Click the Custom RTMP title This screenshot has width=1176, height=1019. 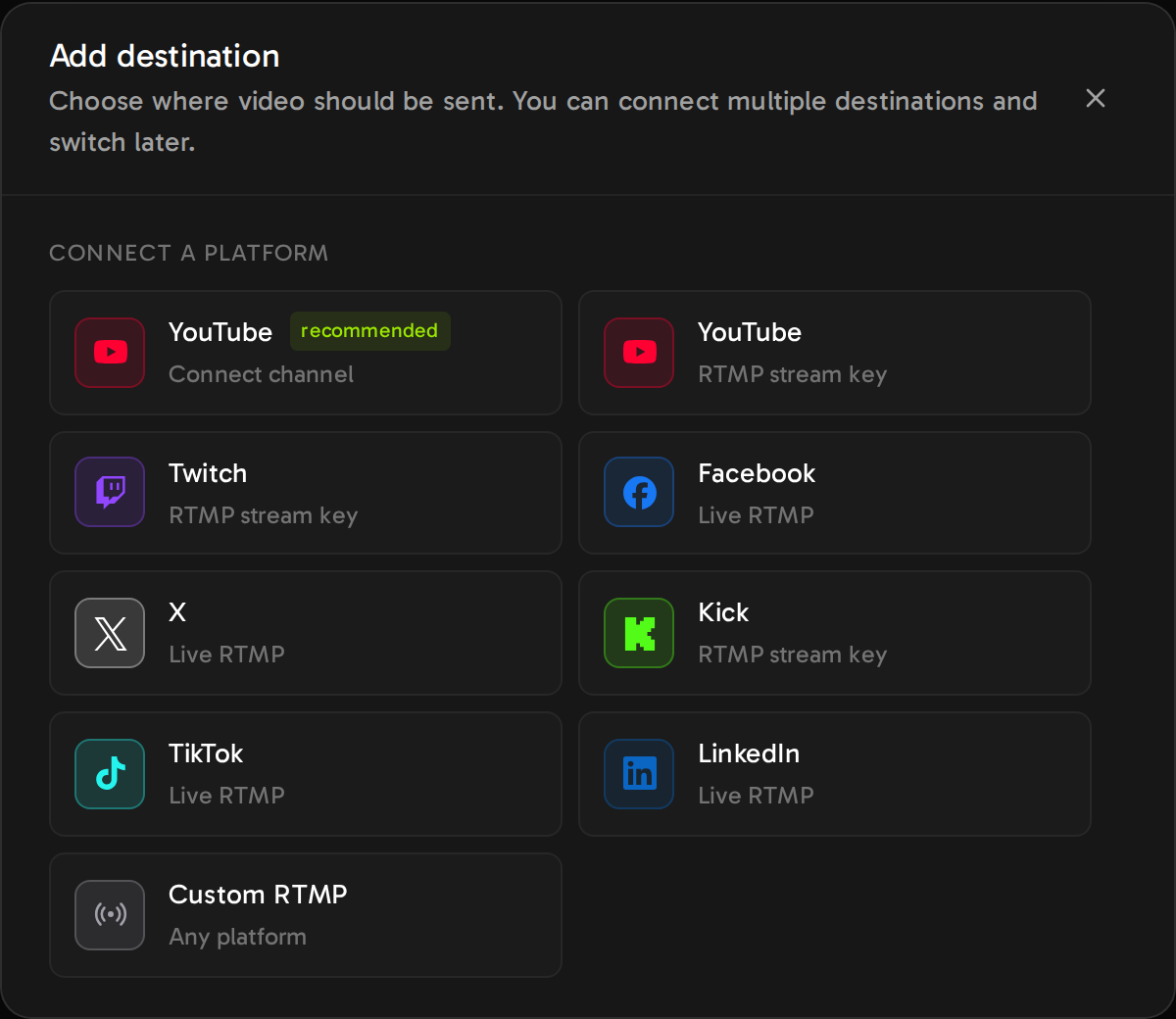click(258, 895)
